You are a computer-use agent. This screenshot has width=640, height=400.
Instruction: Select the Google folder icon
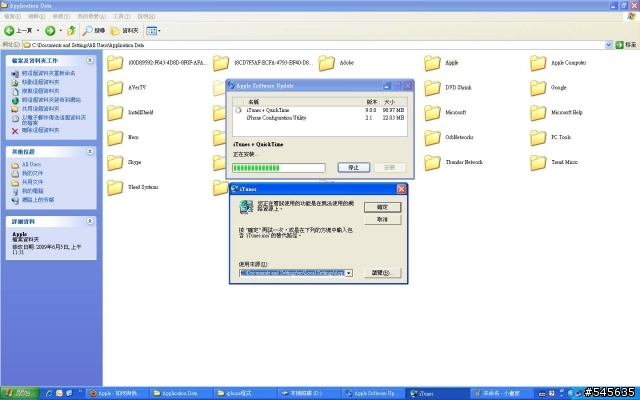[538, 88]
